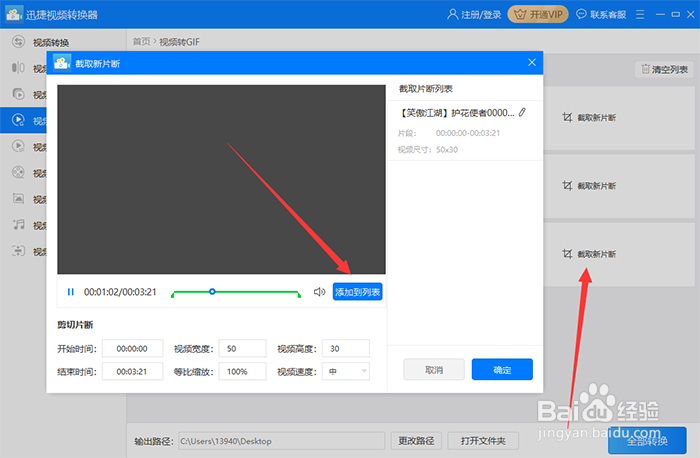Click the image picture sidebar icon

(x=18, y=198)
